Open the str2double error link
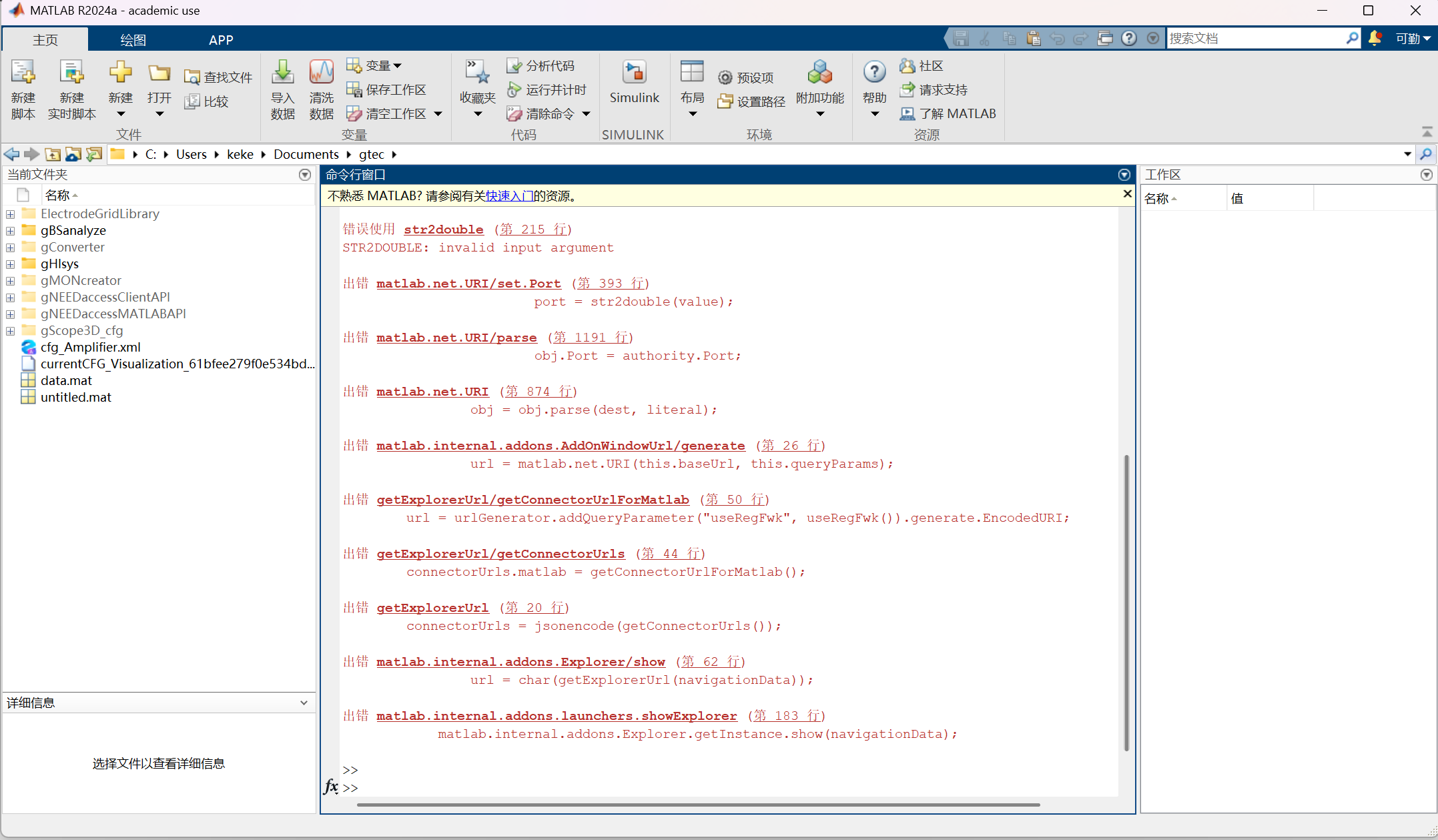 point(443,230)
